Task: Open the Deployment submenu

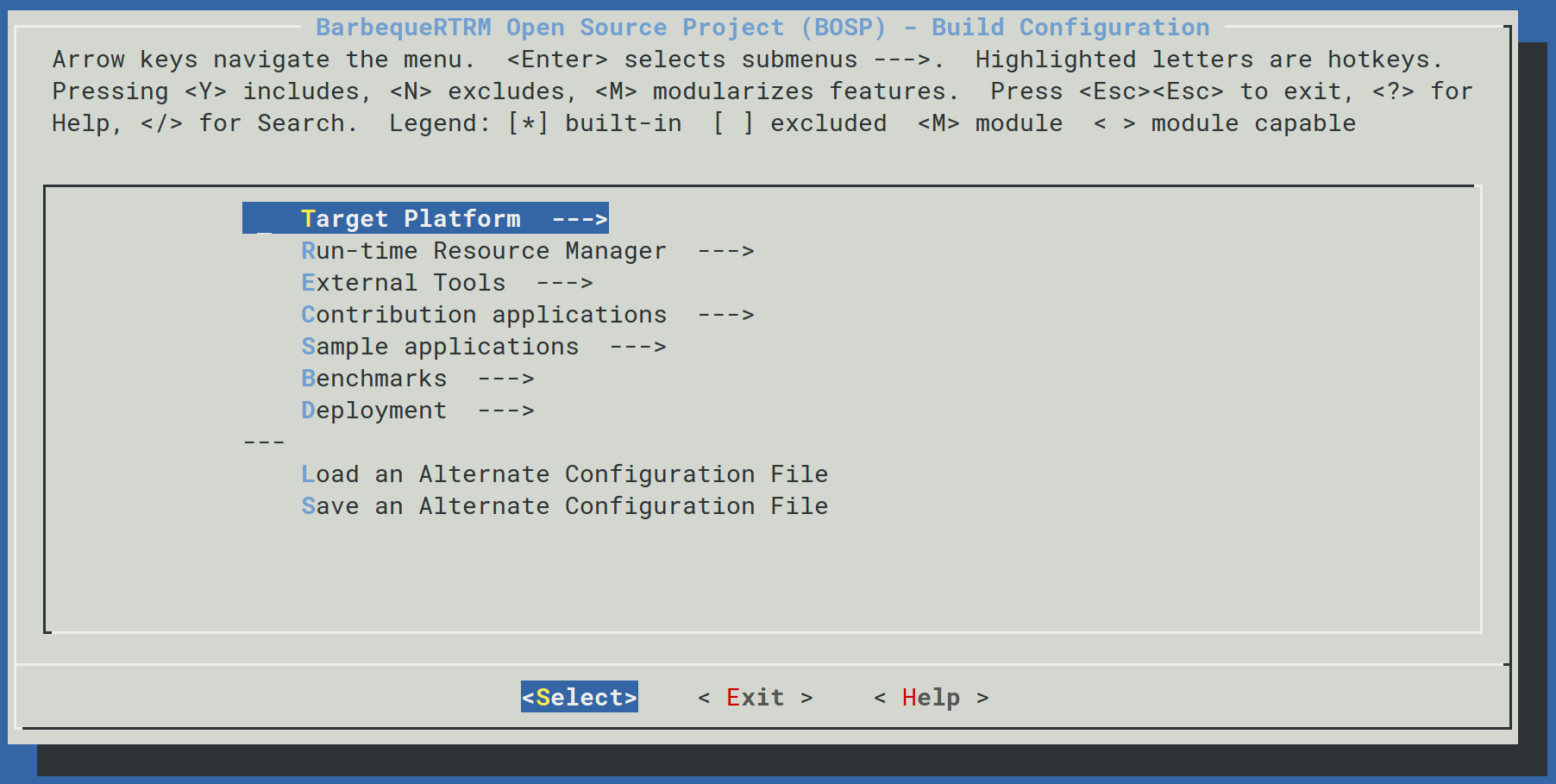Action: tap(417, 411)
